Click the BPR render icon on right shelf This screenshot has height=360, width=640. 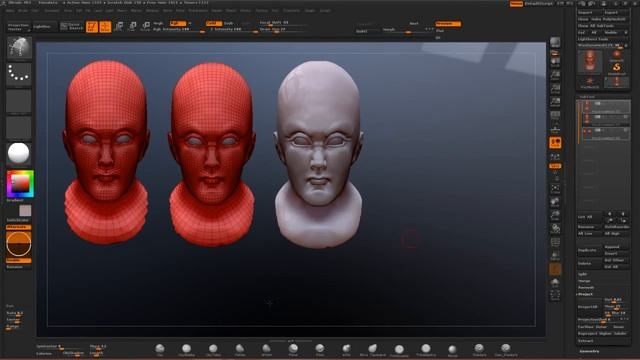click(555, 42)
